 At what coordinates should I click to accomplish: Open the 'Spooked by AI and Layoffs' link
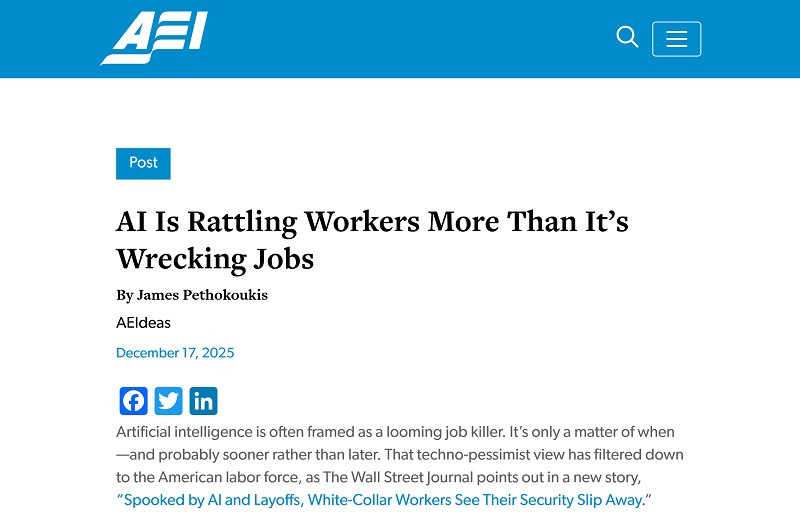pyautogui.click(x=384, y=500)
